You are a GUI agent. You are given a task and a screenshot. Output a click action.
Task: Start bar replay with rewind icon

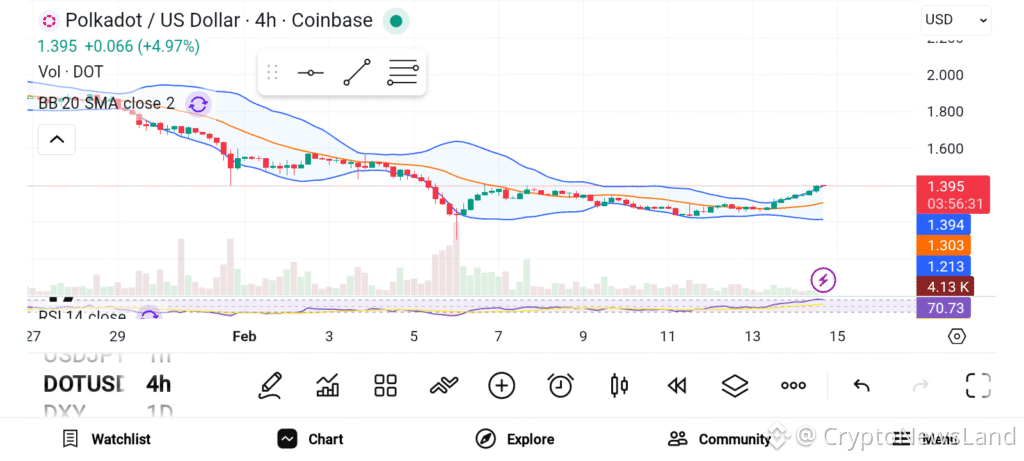[x=677, y=385]
